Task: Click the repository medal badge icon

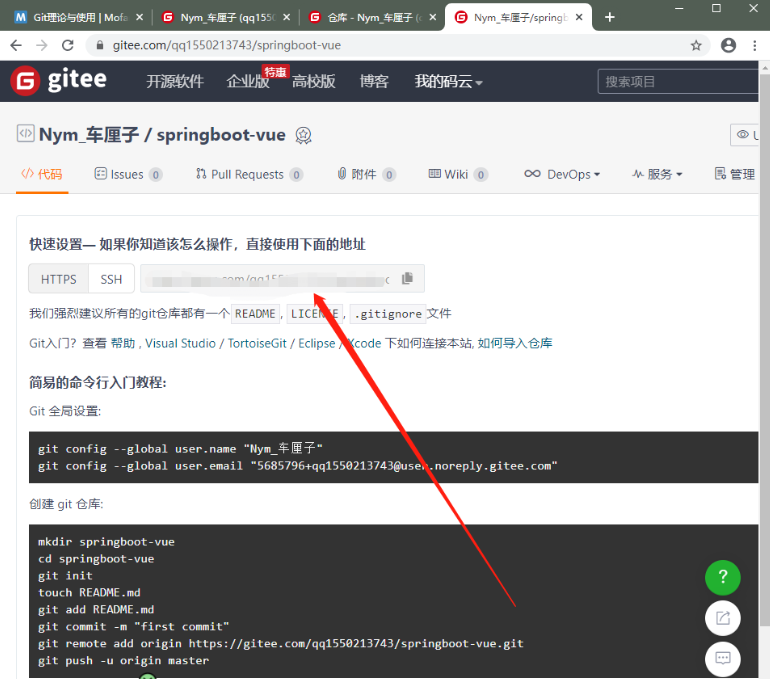Action: point(303,135)
